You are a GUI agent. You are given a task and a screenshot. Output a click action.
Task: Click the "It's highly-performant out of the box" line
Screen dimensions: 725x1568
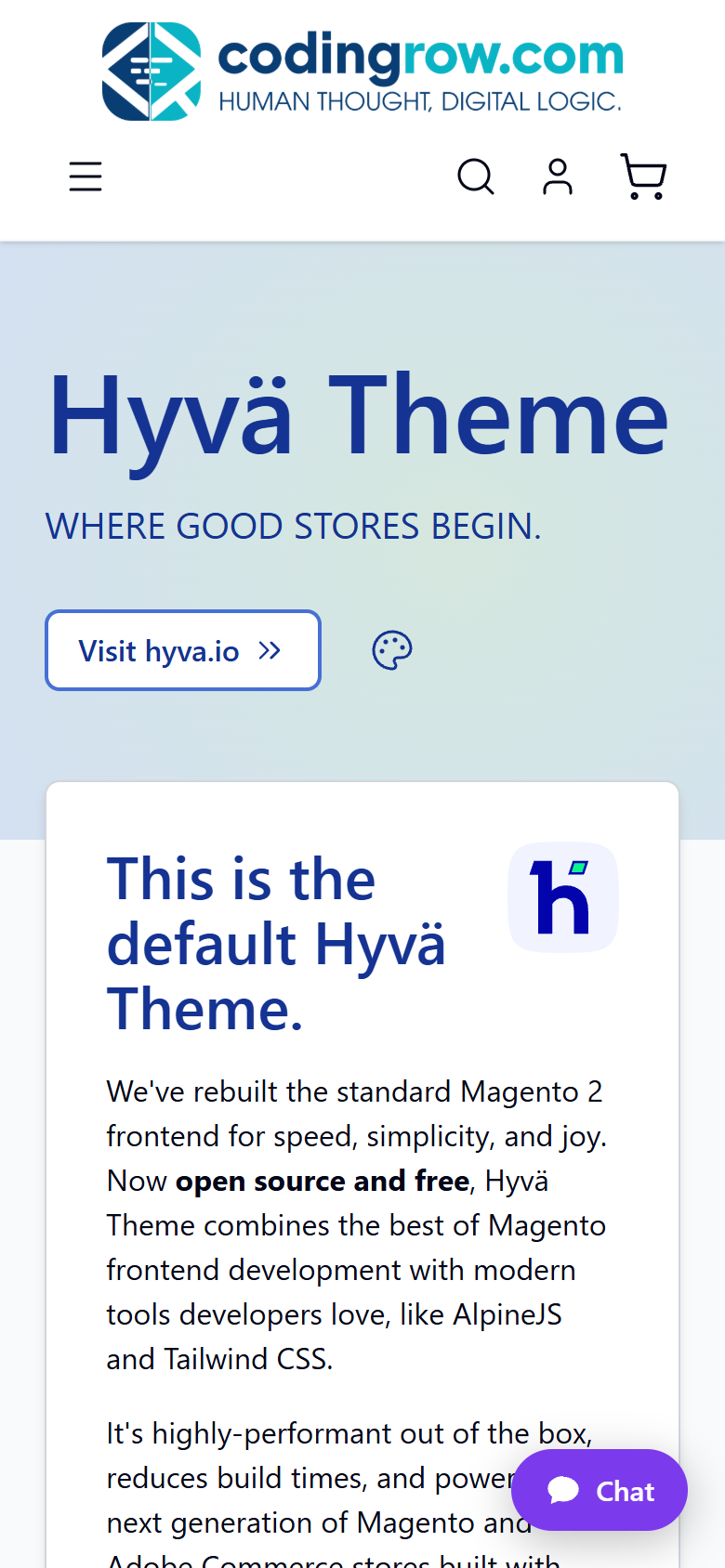(x=349, y=1433)
